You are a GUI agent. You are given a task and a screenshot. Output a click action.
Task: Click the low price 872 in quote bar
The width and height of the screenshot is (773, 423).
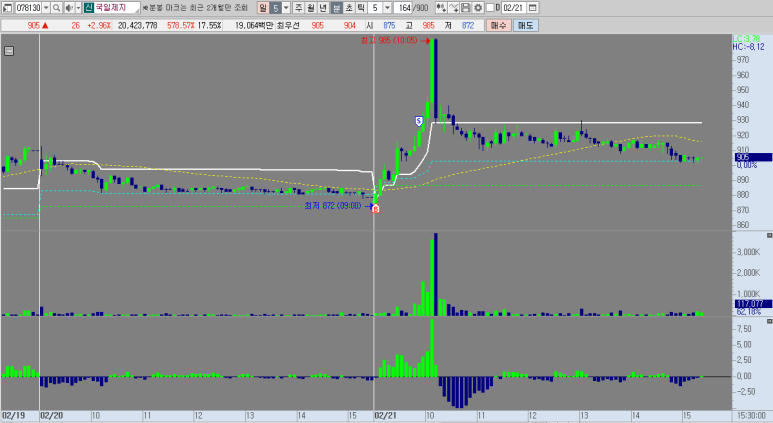point(468,25)
